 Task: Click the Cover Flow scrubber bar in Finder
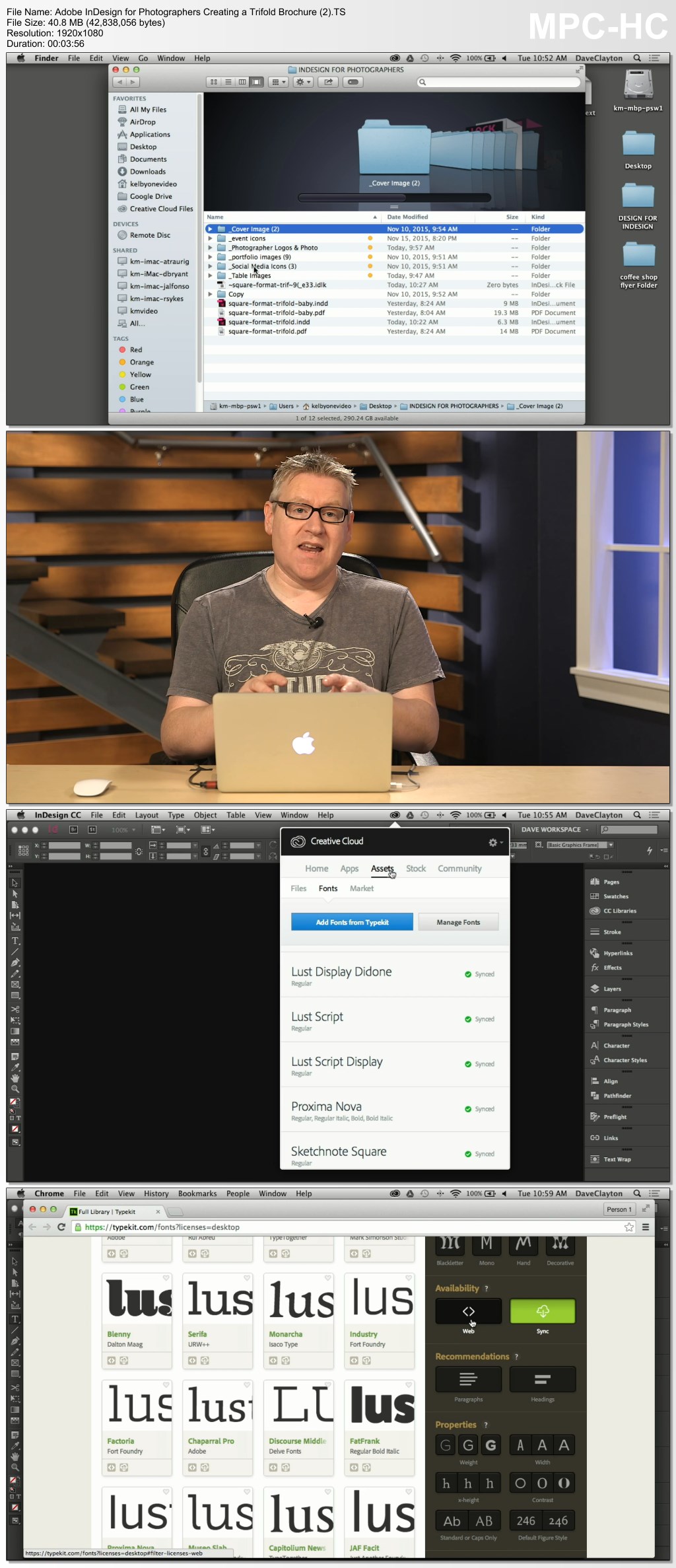394,197
